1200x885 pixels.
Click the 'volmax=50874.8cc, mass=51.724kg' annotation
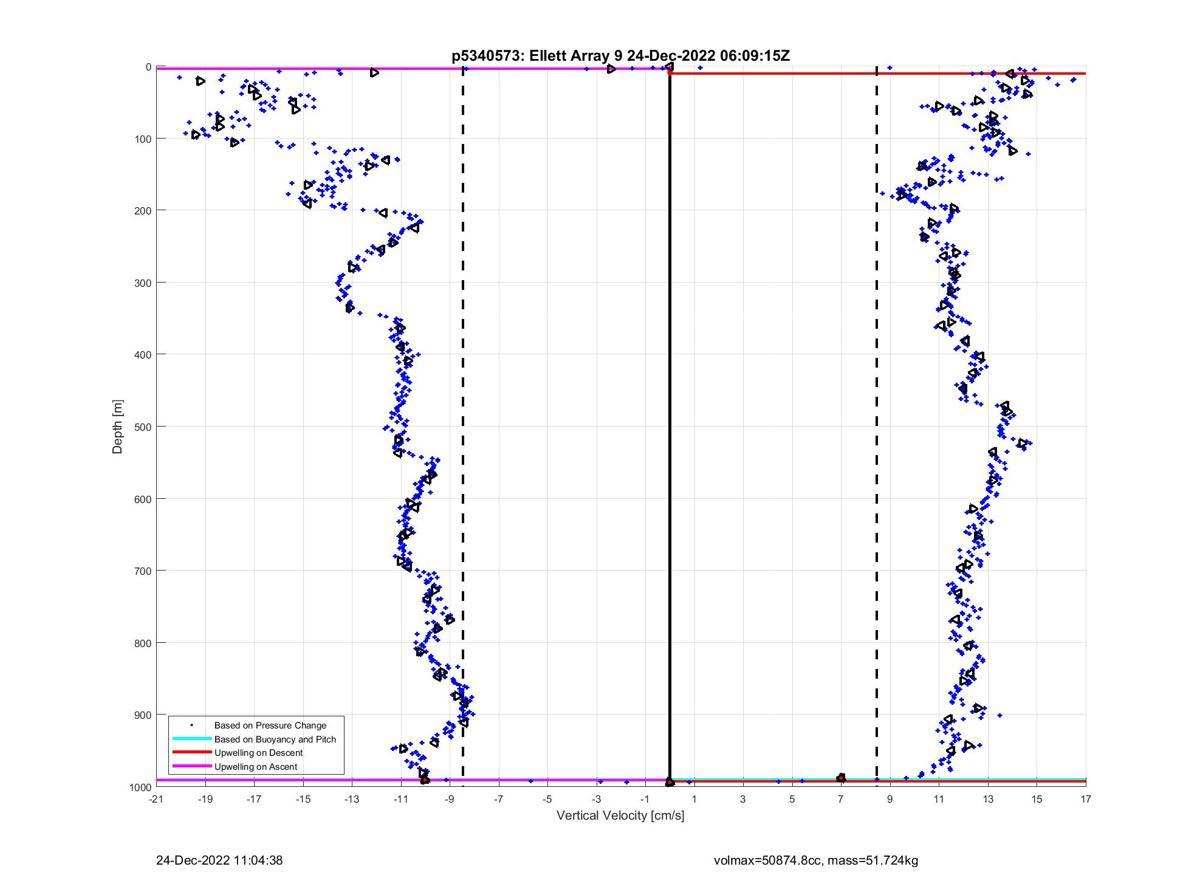pyautogui.click(x=816, y=860)
